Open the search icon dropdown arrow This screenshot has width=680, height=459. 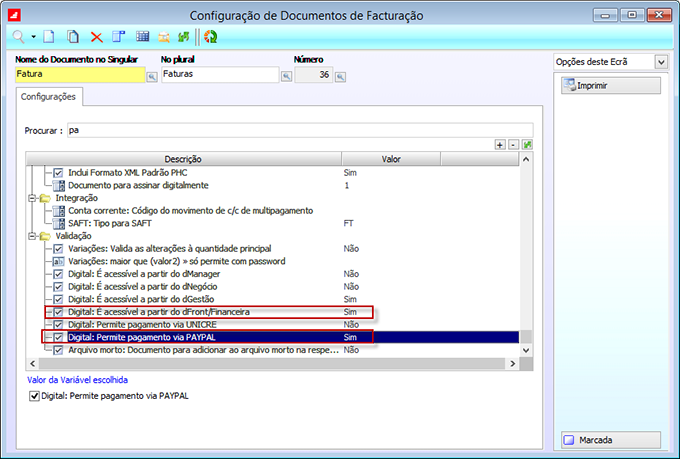tap(33, 37)
